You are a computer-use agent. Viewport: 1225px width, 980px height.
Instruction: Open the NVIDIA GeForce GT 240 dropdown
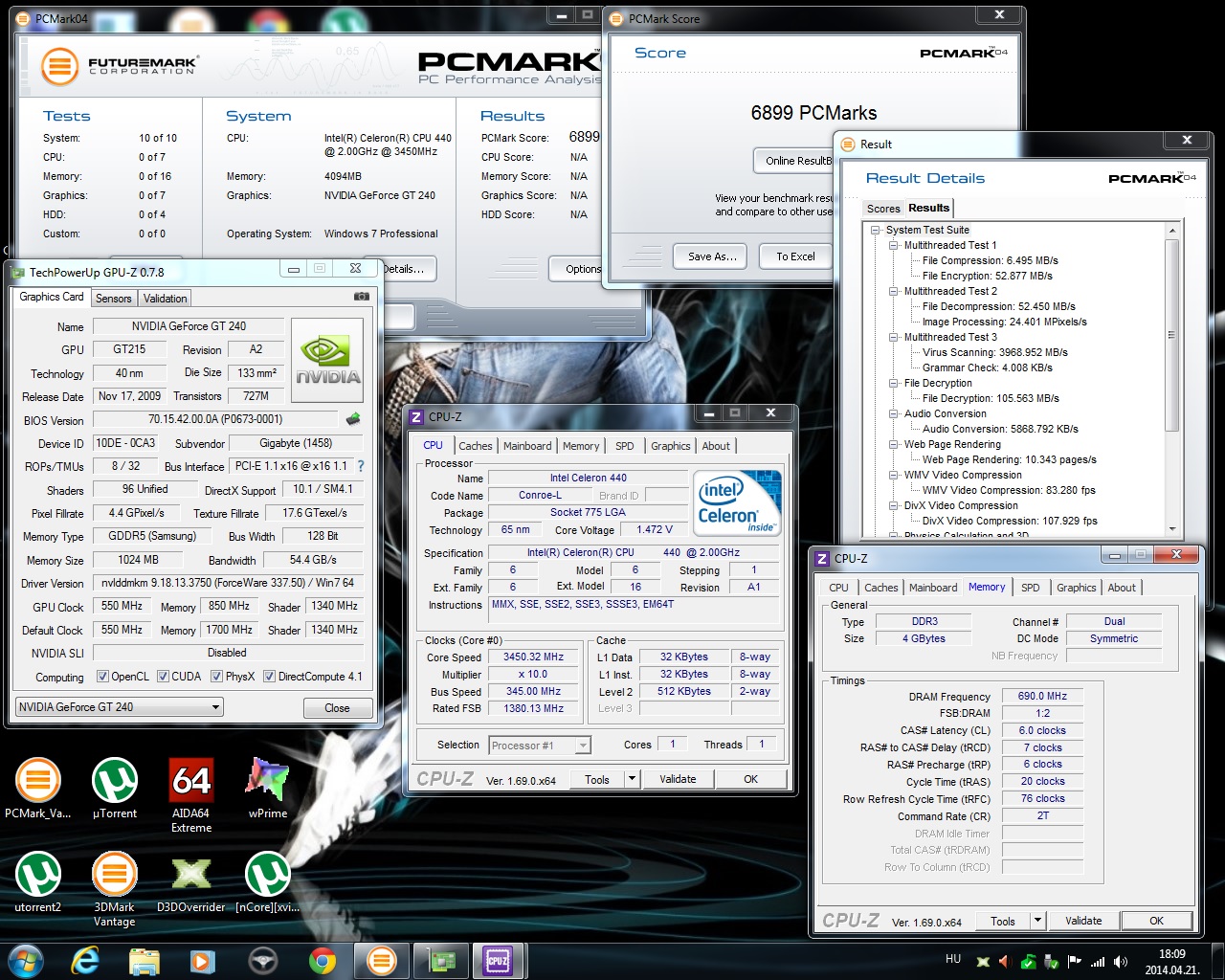[120, 707]
